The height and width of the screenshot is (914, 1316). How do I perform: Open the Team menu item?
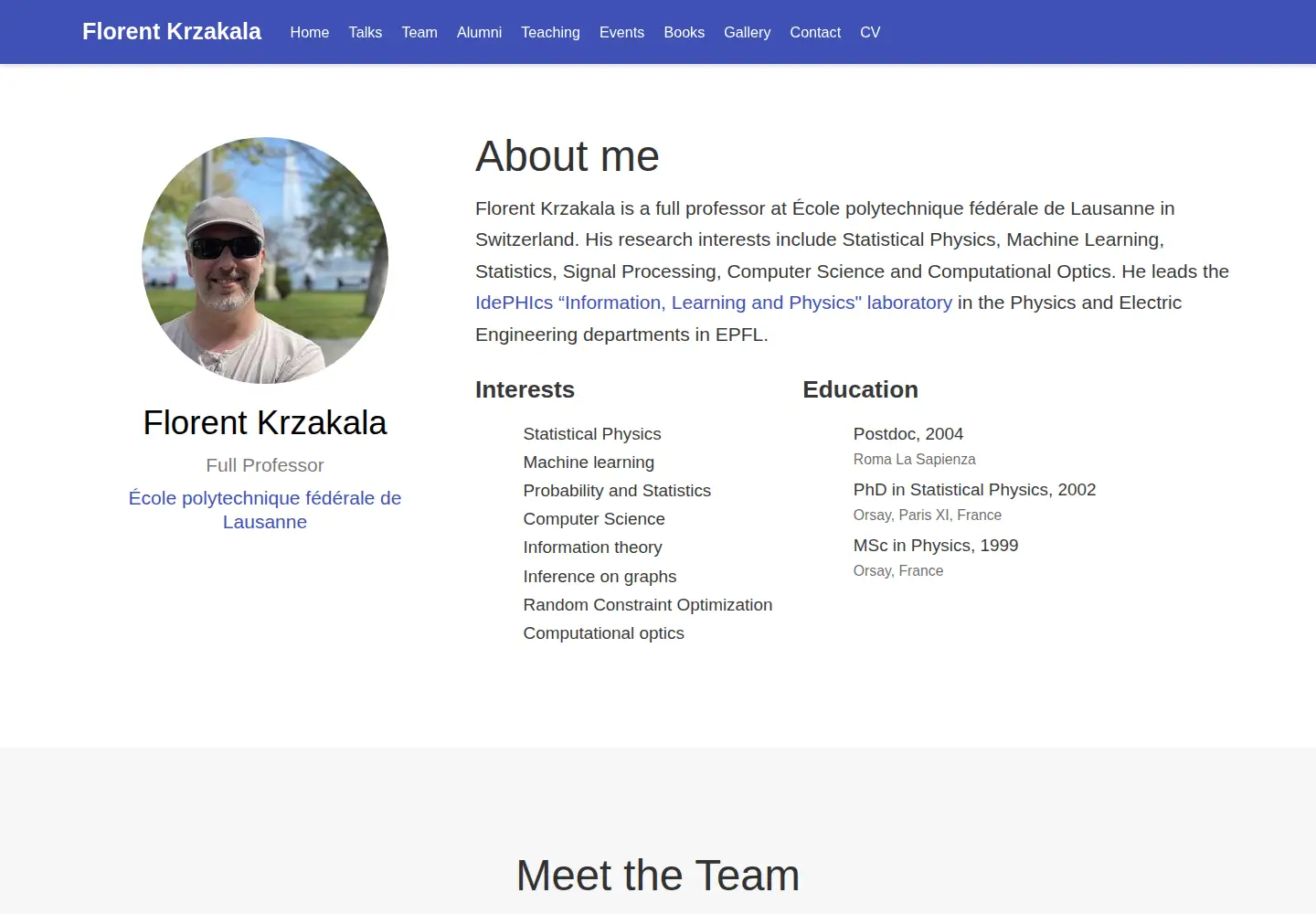pos(419,32)
